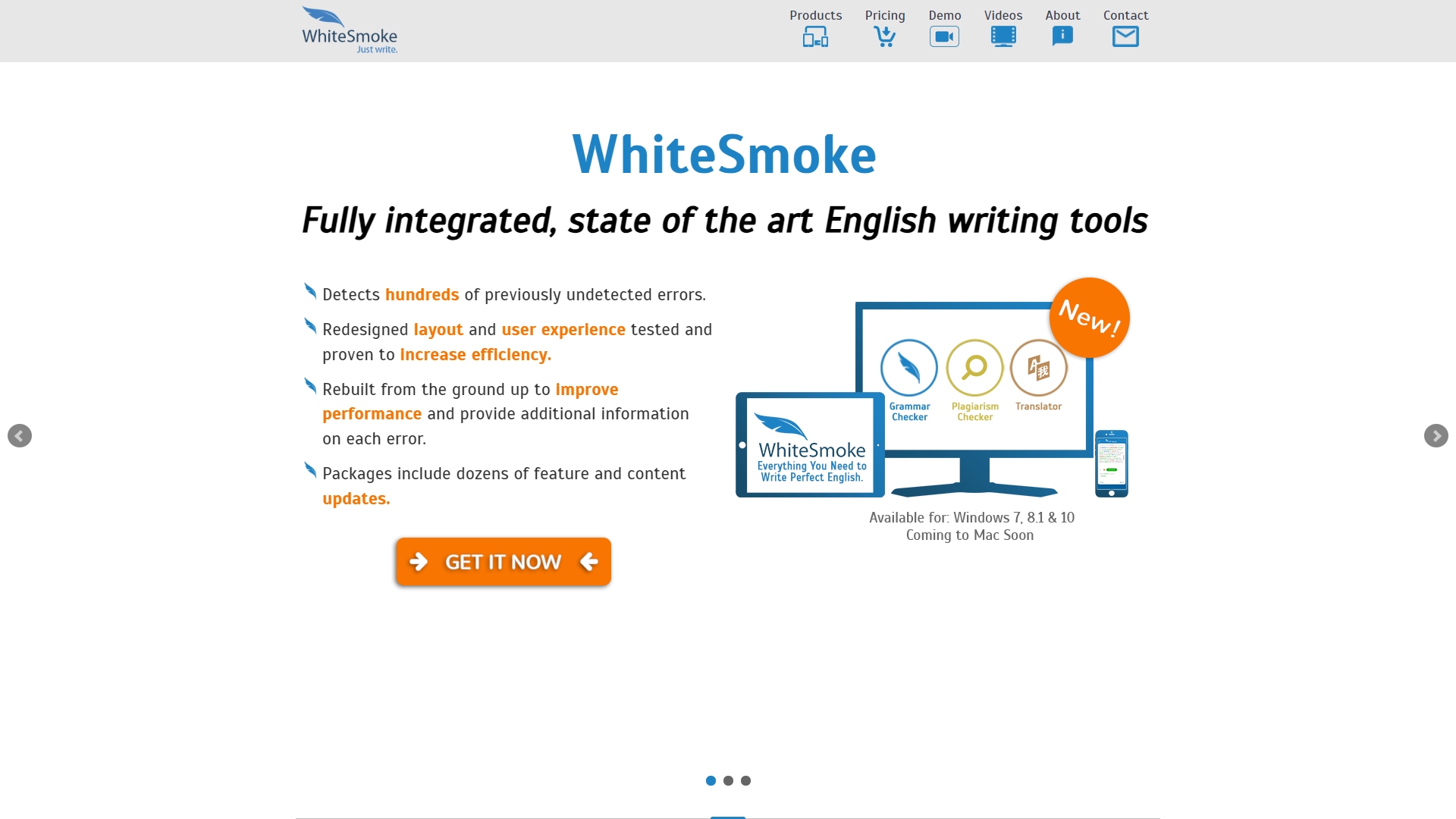Viewport: 1456px width, 819px height.
Task: Click the Products devices icon
Action: pyautogui.click(x=814, y=36)
